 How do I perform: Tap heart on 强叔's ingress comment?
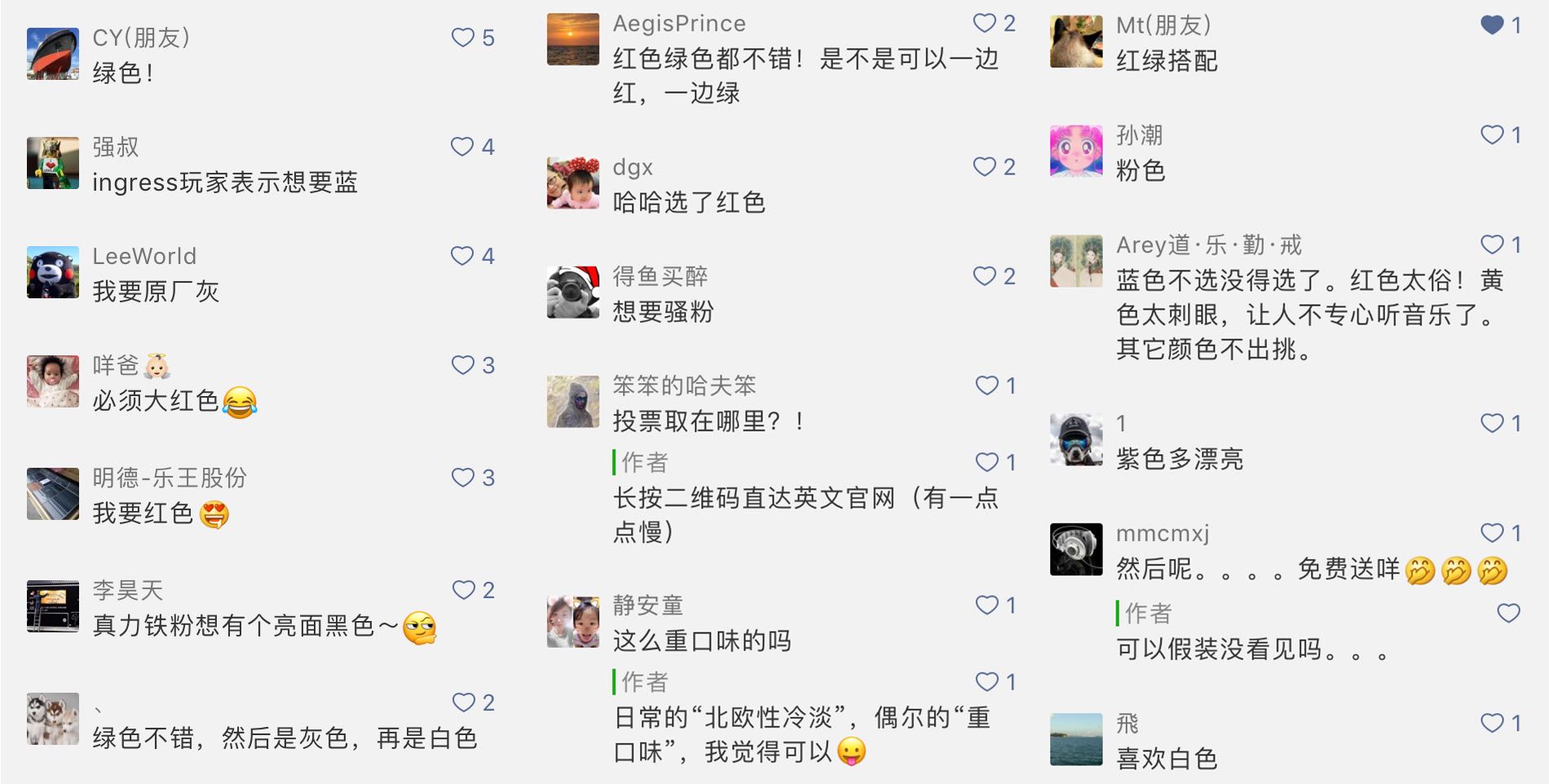click(x=462, y=147)
